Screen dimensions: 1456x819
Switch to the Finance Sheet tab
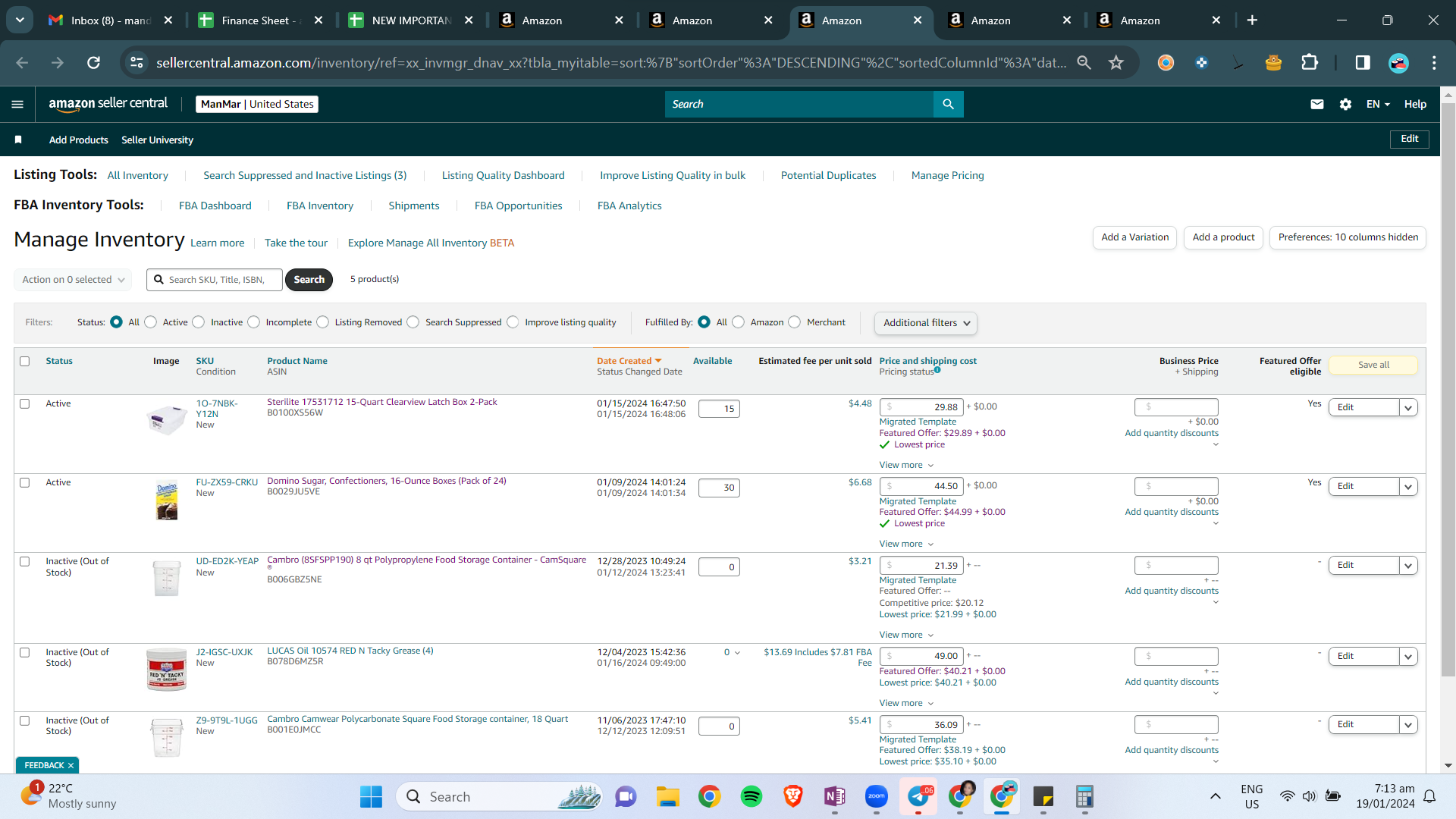[260, 20]
